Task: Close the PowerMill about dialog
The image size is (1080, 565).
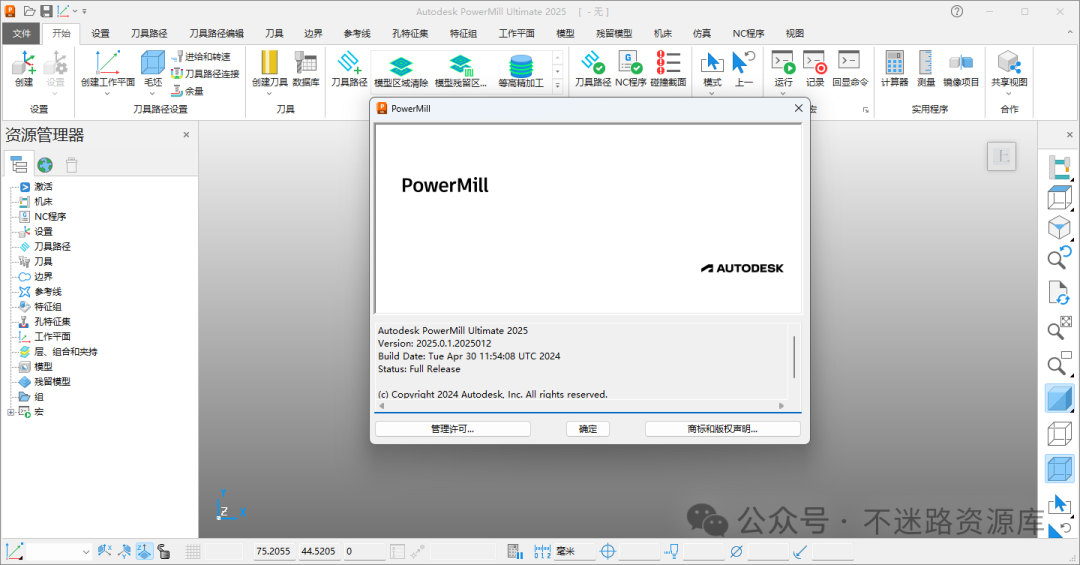Action: click(x=798, y=108)
